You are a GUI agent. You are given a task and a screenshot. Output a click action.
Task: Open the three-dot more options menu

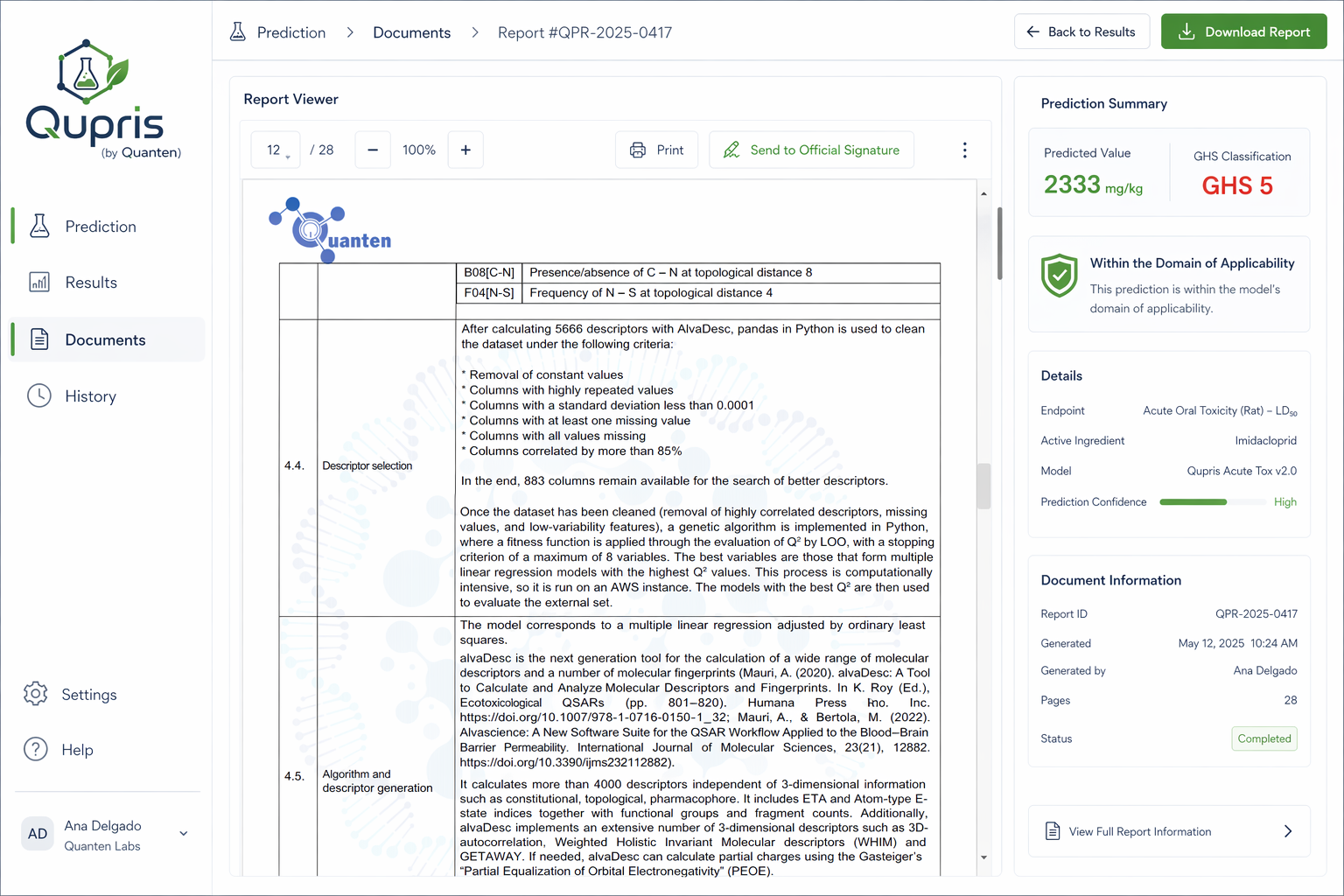[964, 150]
